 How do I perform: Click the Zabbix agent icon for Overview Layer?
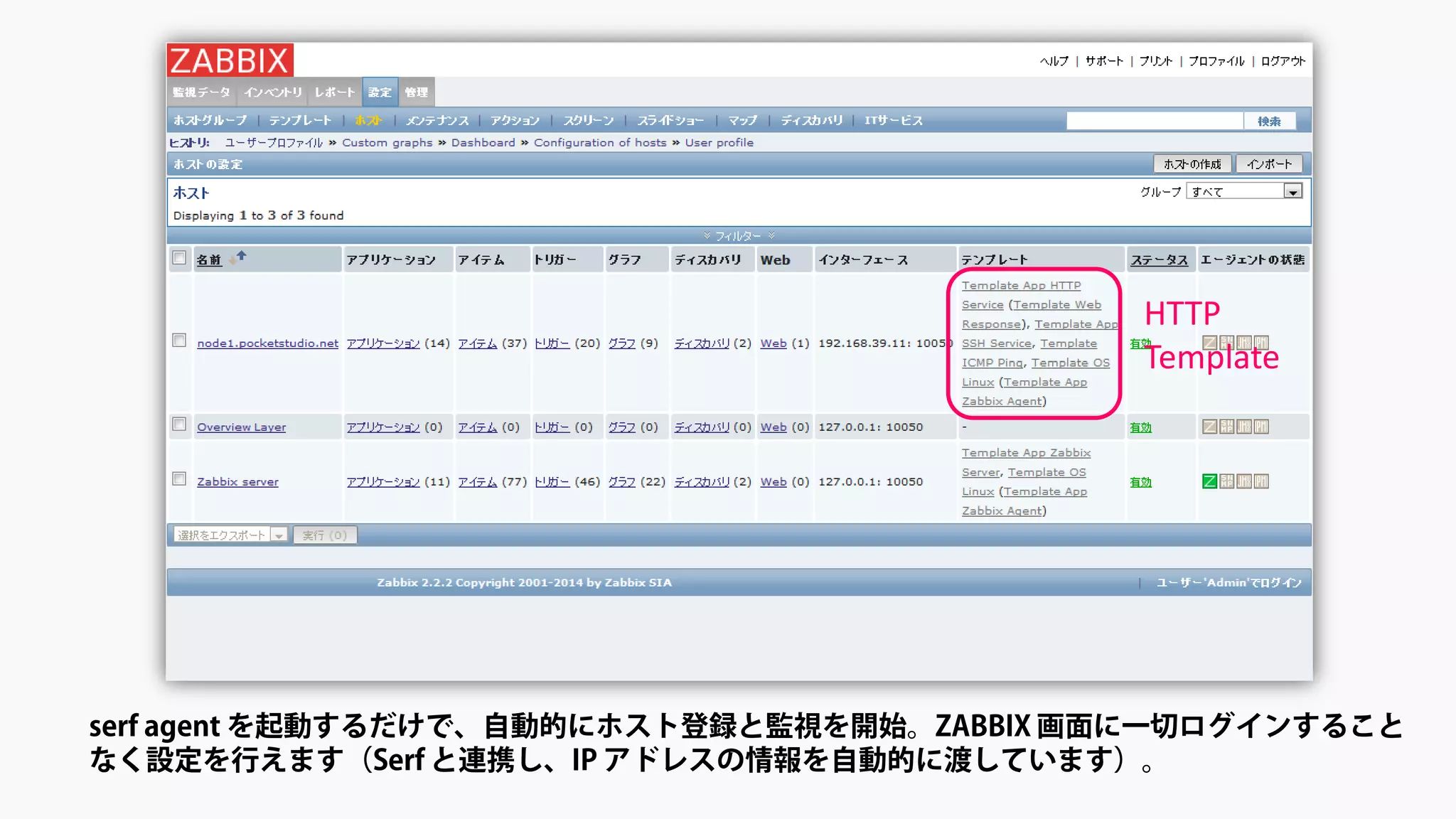click(1209, 427)
